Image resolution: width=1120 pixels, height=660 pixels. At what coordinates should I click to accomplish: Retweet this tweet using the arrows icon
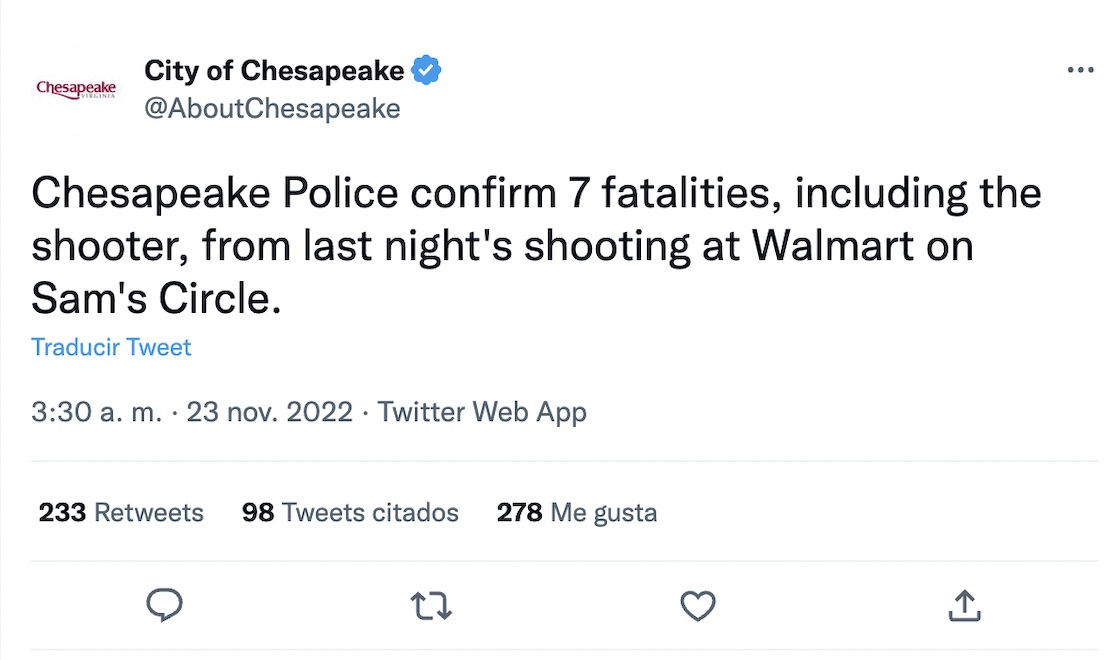431,605
